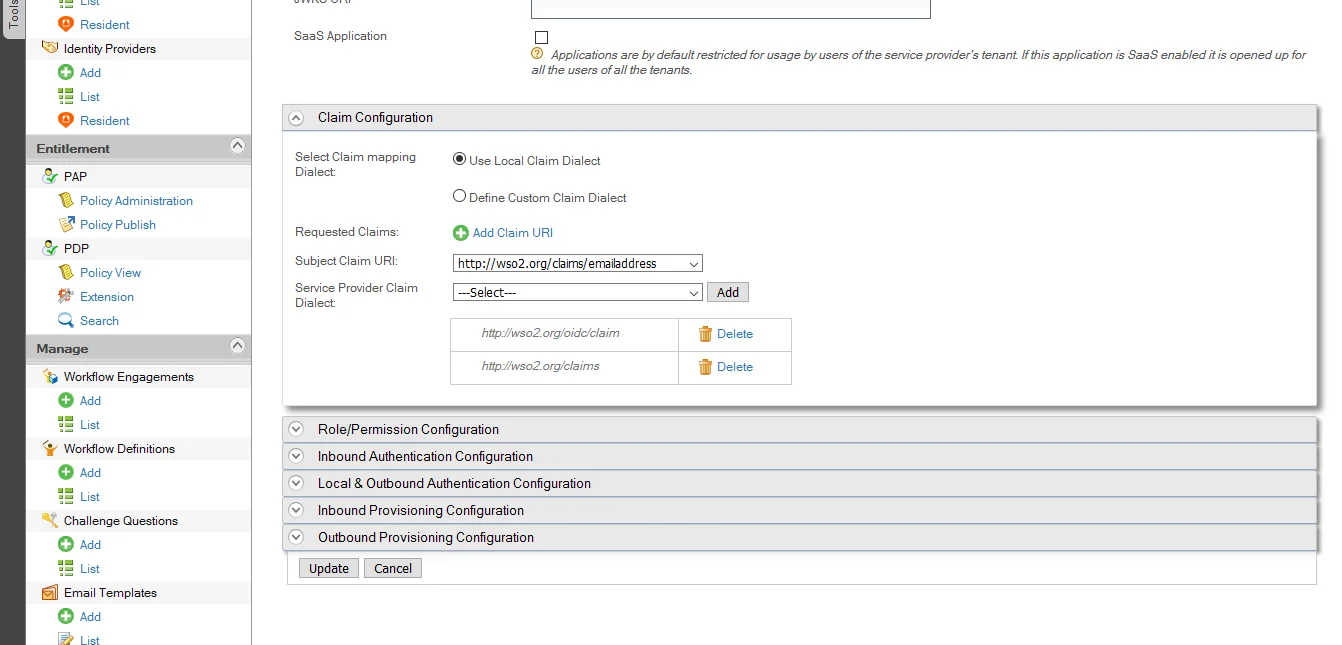Expand Local & Outbound Authentication Configuration
This screenshot has width=1342, height=645.
click(296, 483)
